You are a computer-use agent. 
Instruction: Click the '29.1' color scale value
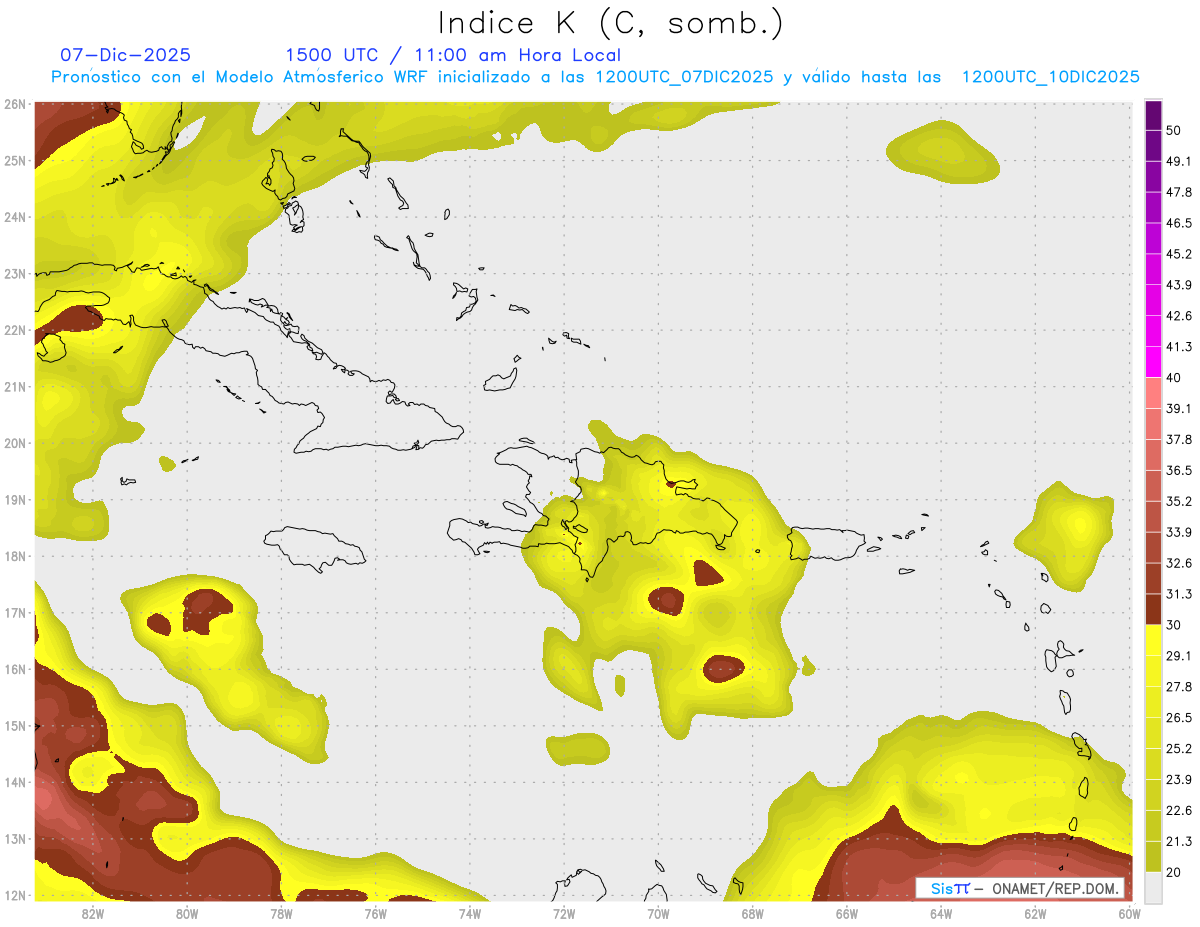click(x=1179, y=656)
